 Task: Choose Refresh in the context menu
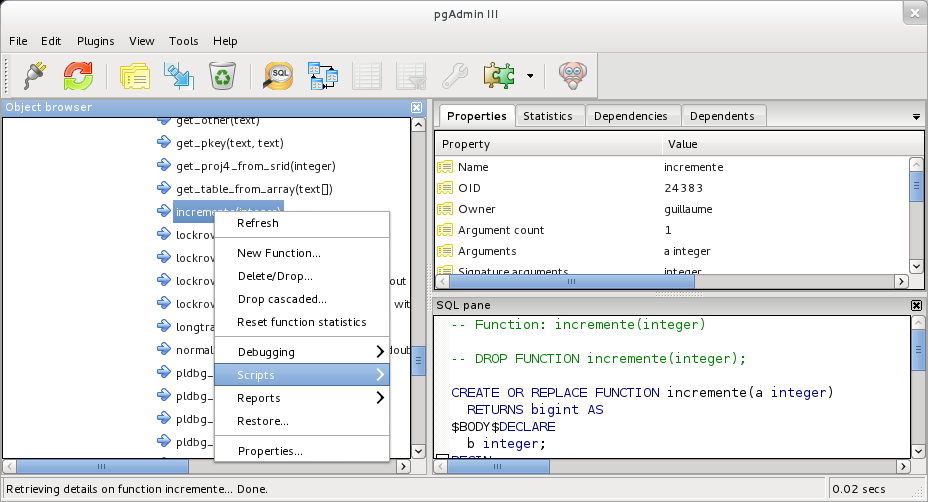point(302,223)
